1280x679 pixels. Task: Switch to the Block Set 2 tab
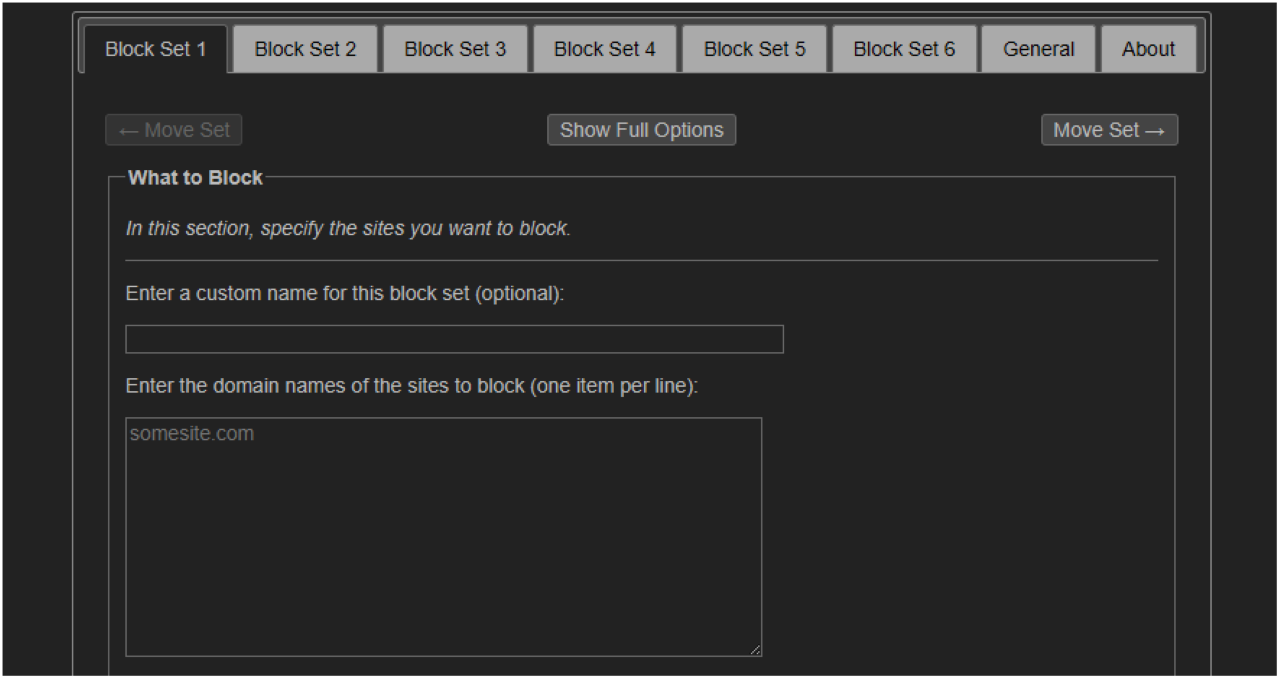point(304,48)
